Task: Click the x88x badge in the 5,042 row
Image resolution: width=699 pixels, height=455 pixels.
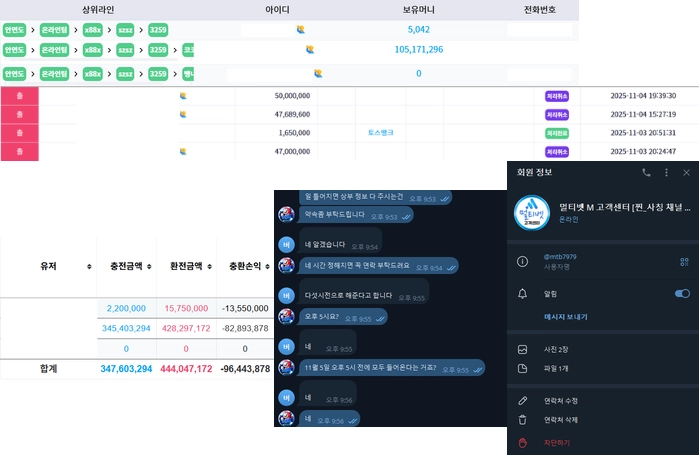Action: (93, 30)
